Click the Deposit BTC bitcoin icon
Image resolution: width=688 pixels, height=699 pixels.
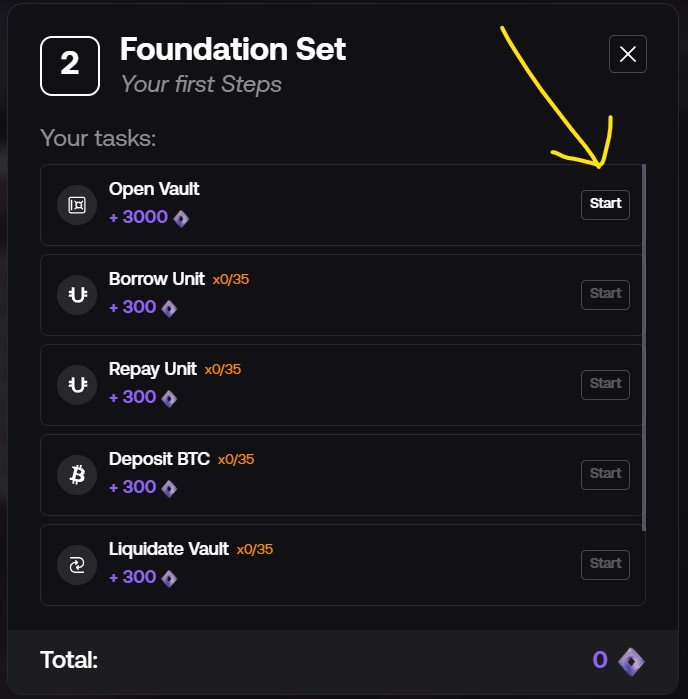77,475
